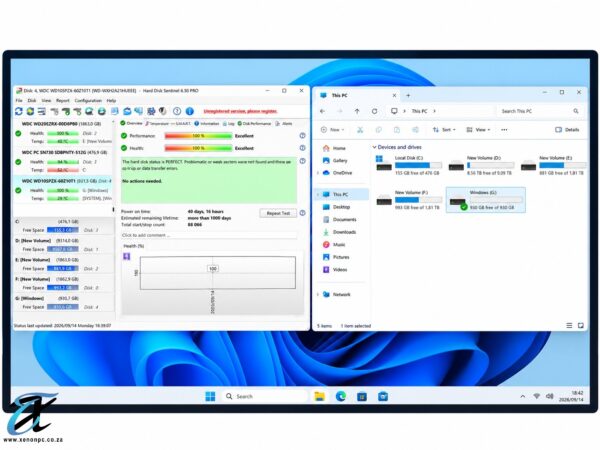This screenshot has width=600, height=450.
Task: Select New Volume (F:) drive in Explorer
Action: click(x=408, y=200)
